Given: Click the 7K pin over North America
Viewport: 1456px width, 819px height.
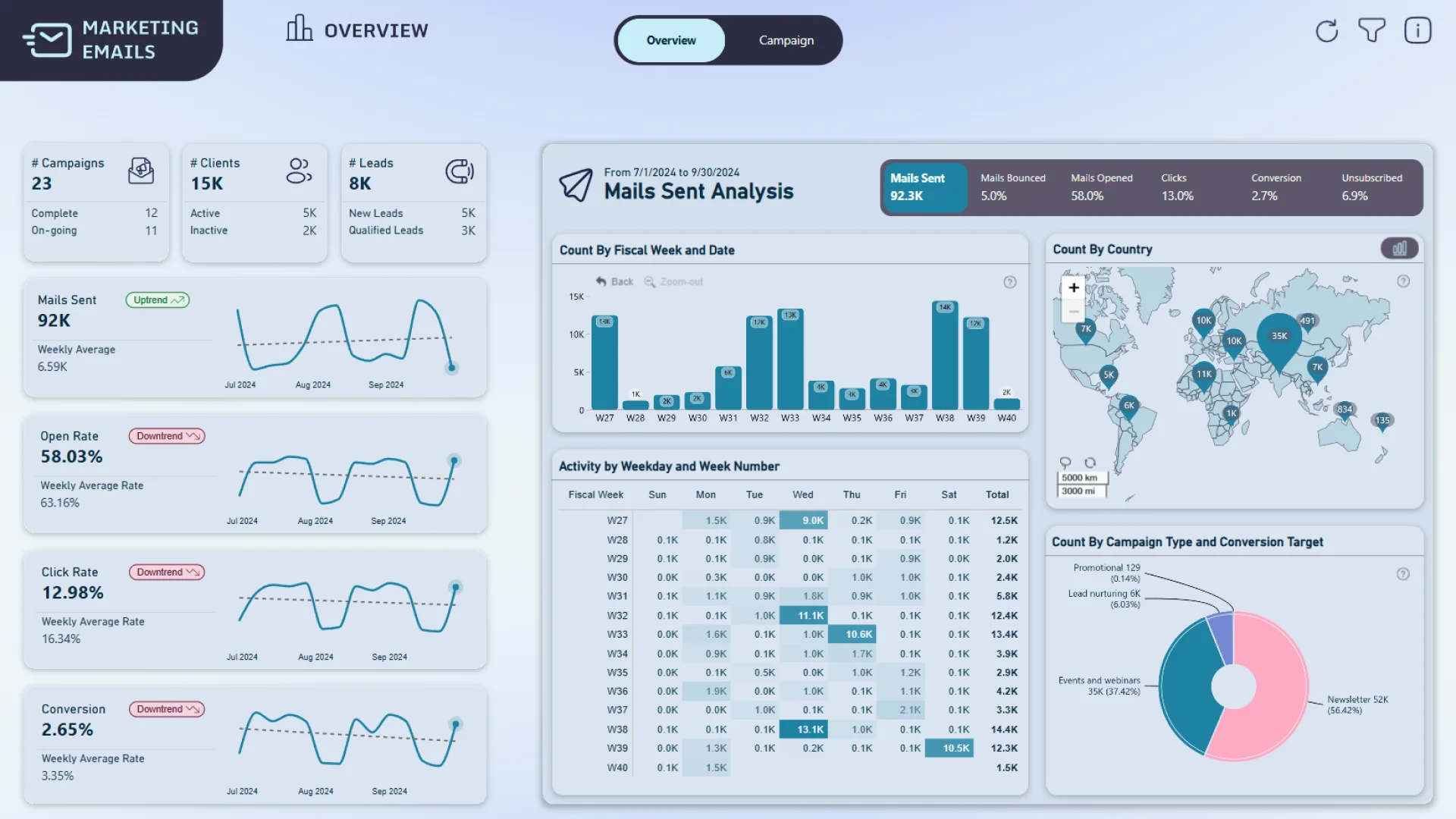Looking at the screenshot, I should pos(1086,331).
